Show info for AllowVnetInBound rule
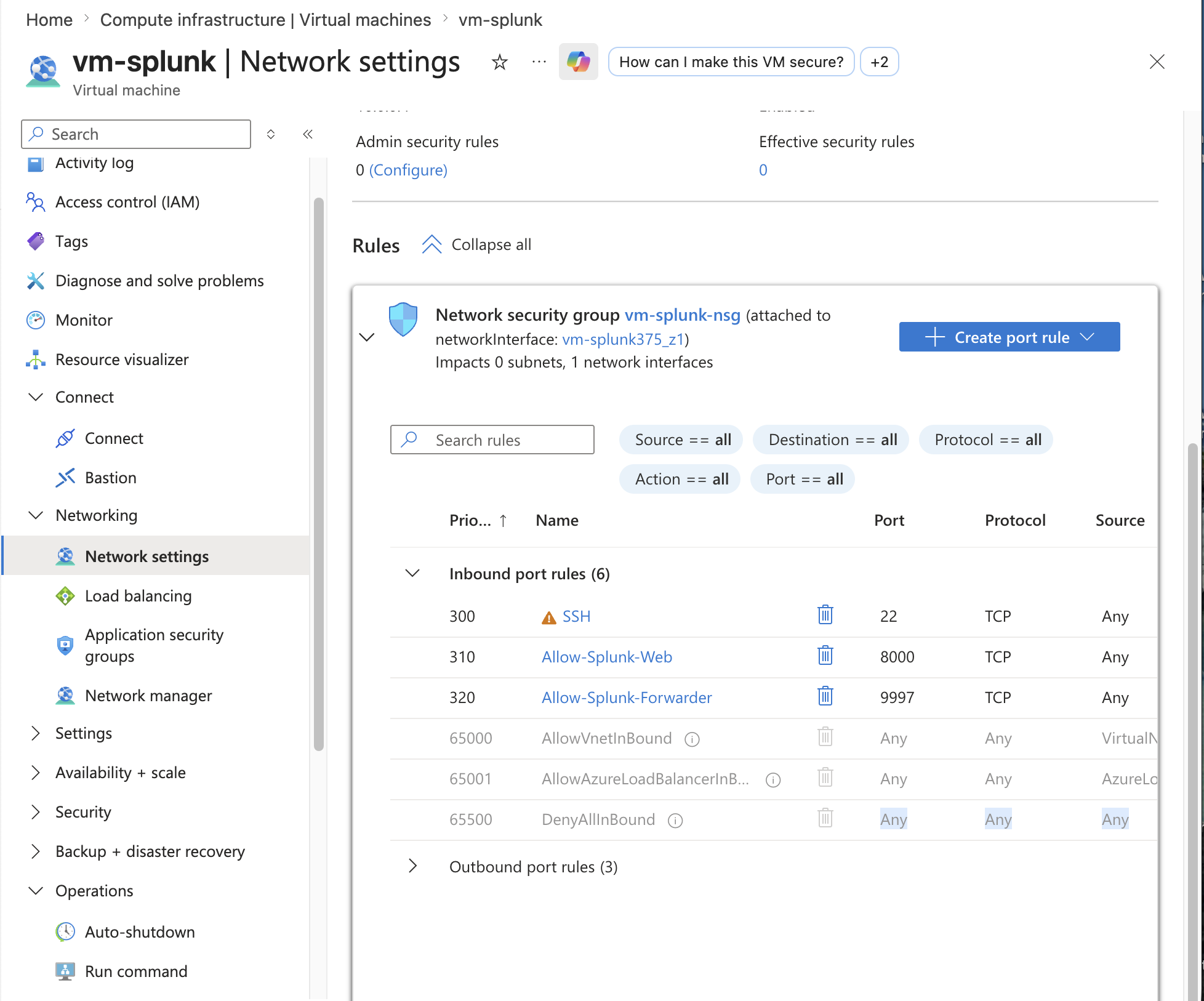Viewport: 1204px width, 1001px height. pyautogui.click(x=692, y=739)
